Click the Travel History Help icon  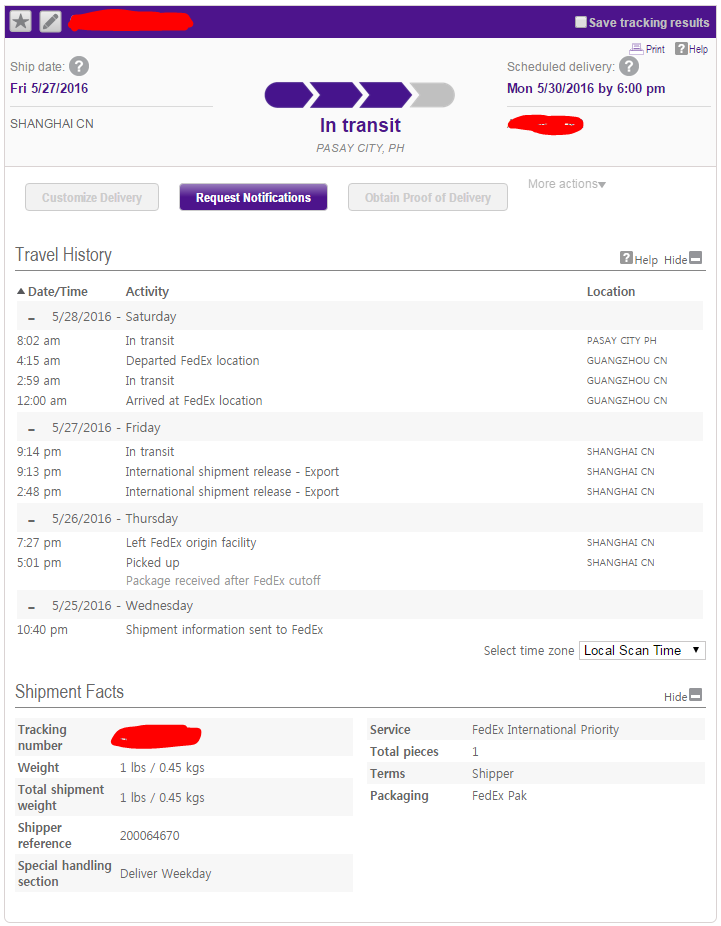pos(627,258)
